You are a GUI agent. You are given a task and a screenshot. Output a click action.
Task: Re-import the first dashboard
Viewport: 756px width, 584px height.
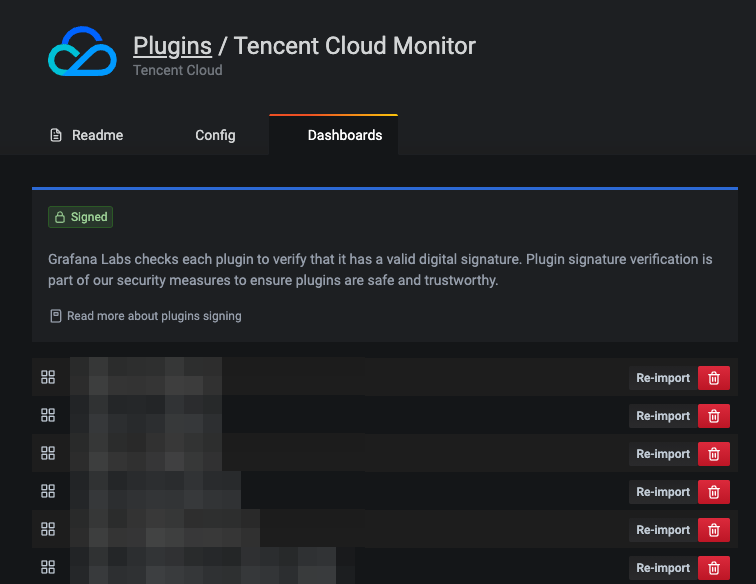tap(663, 378)
